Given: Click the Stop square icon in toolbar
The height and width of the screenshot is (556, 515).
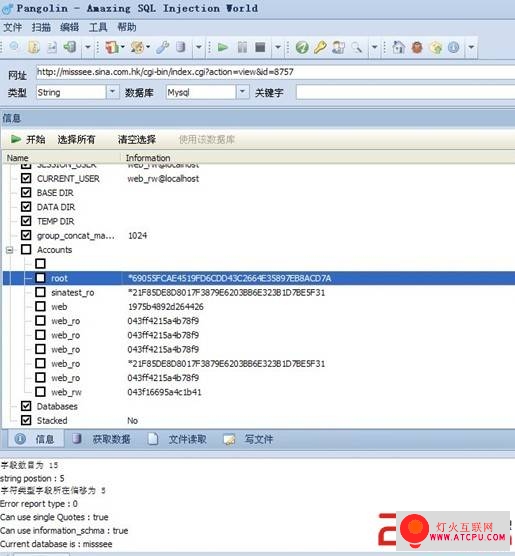Looking at the screenshot, I should (260, 47).
